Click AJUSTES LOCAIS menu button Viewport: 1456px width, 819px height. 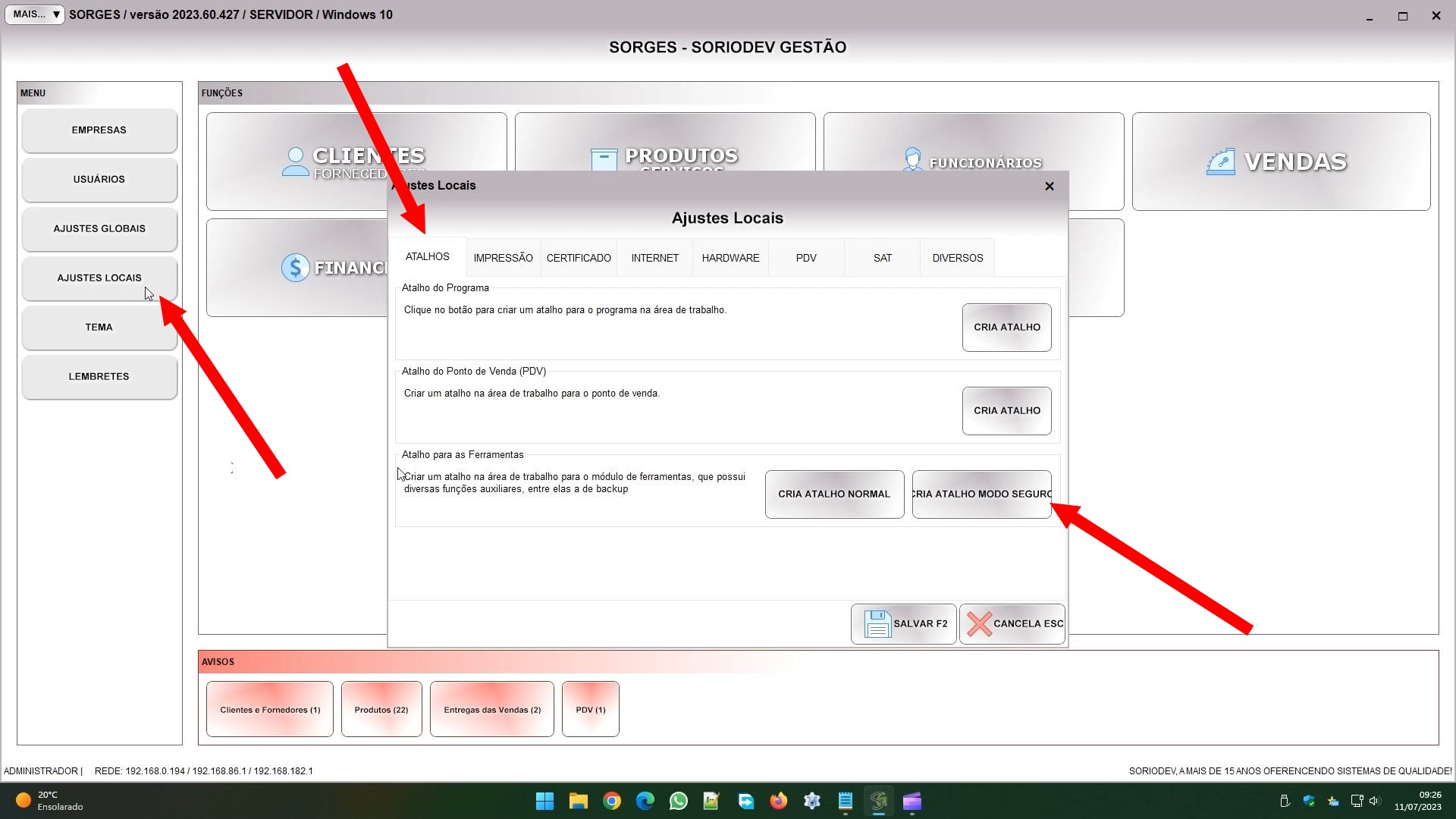point(99,278)
